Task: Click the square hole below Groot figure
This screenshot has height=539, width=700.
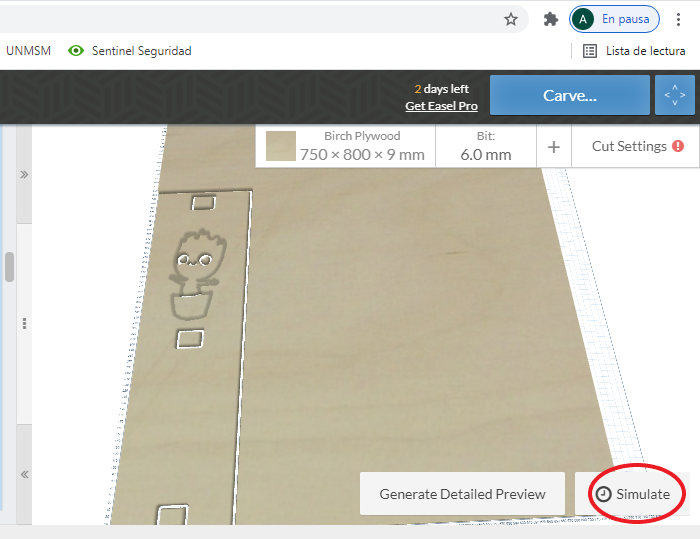Action: point(190,339)
